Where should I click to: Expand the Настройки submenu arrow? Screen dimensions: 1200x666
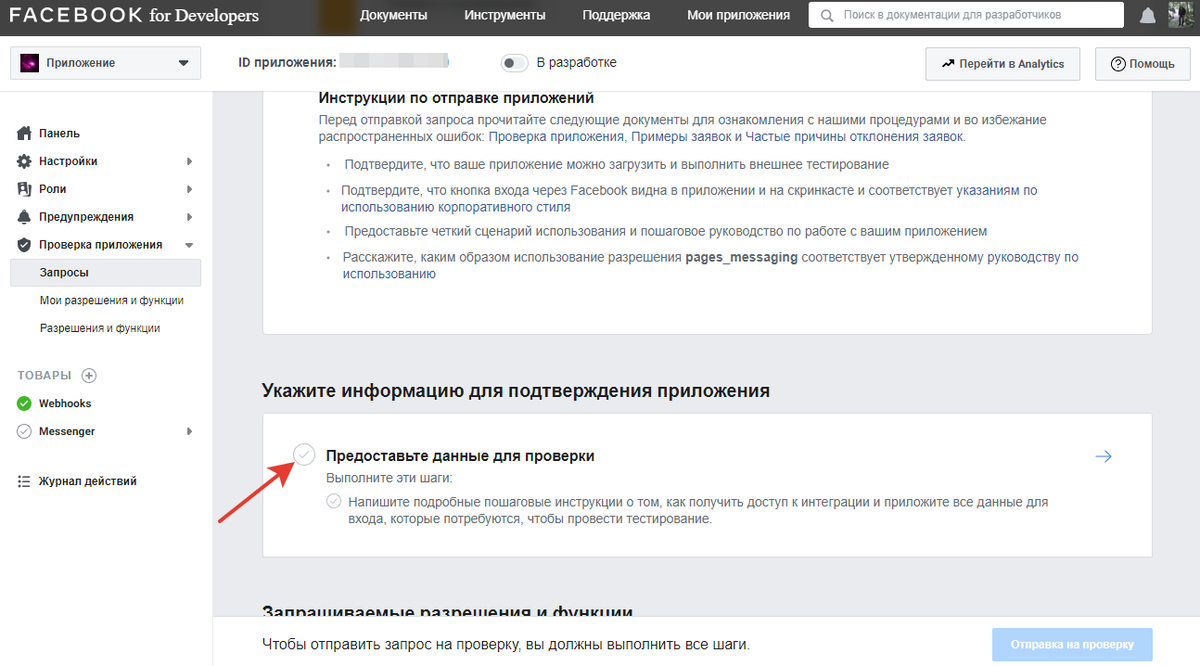(189, 161)
